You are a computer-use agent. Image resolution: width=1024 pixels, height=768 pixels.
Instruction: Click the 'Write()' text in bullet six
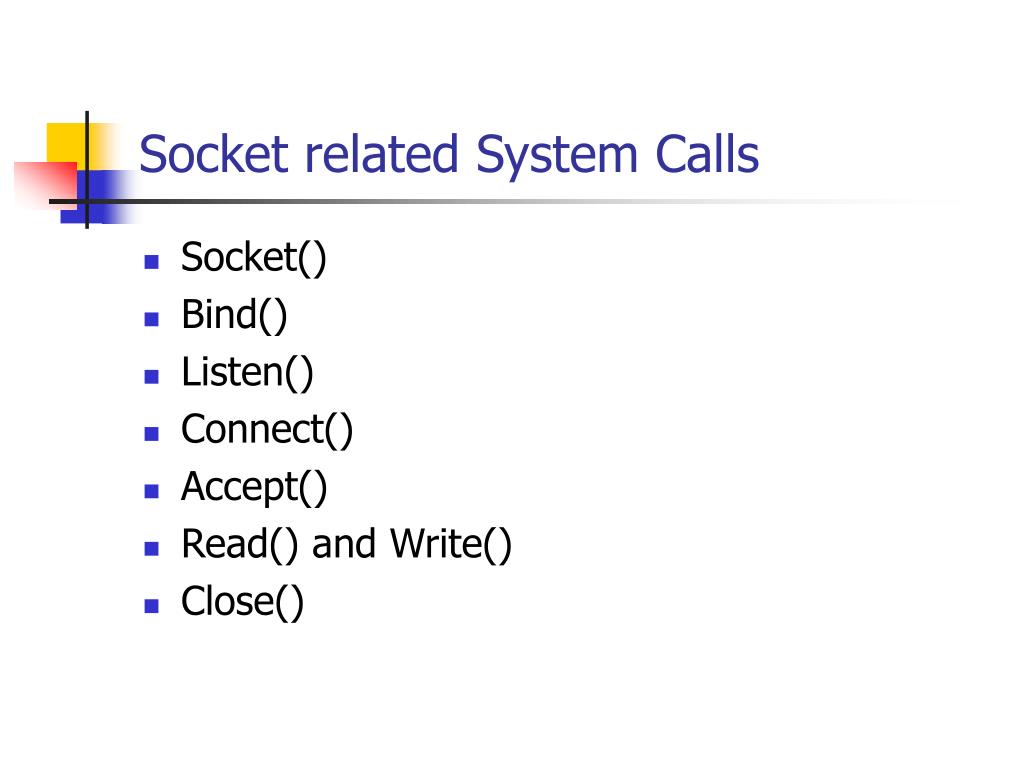(x=451, y=544)
